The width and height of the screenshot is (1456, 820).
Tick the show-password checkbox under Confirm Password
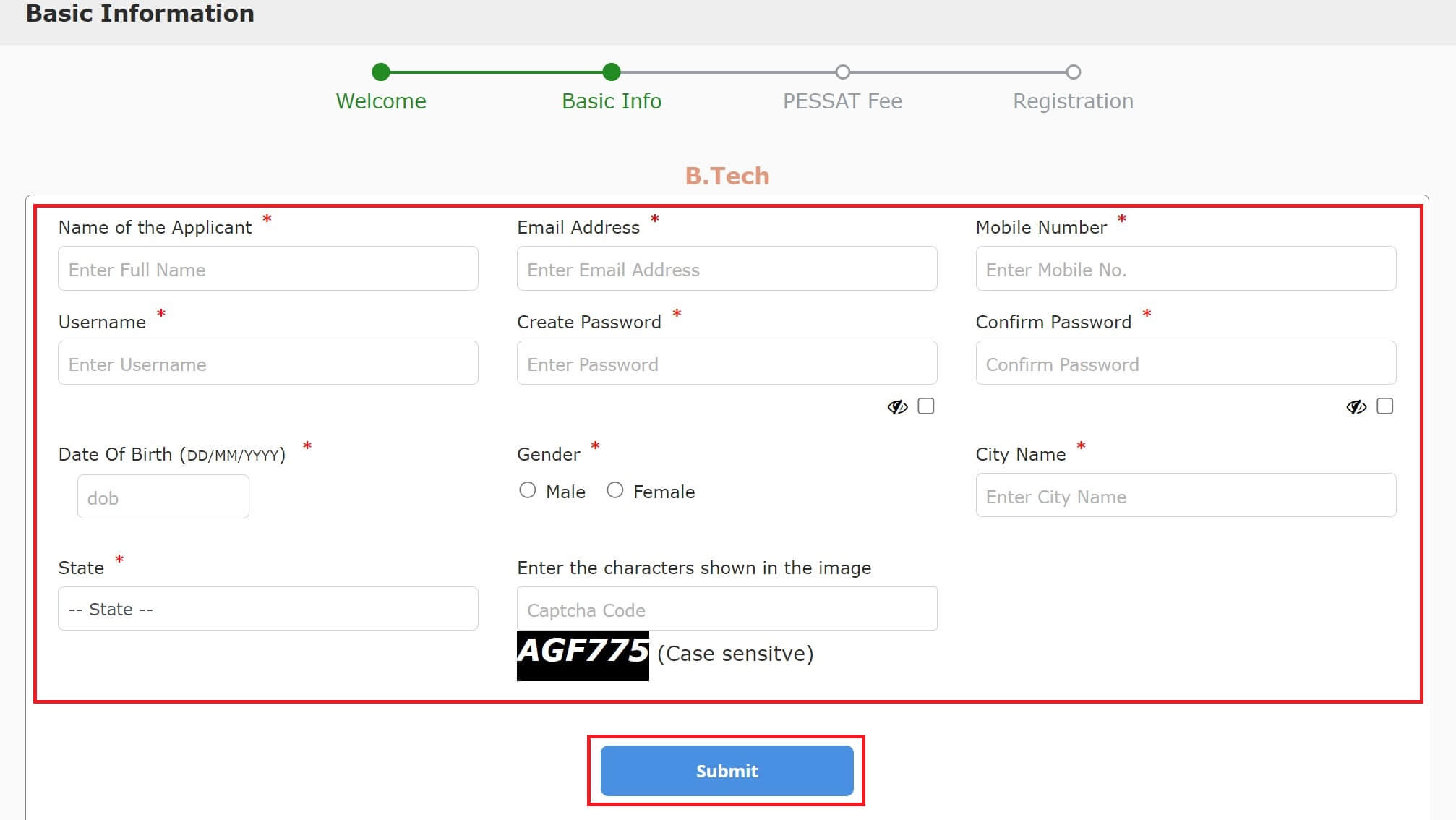point(1385,406)
